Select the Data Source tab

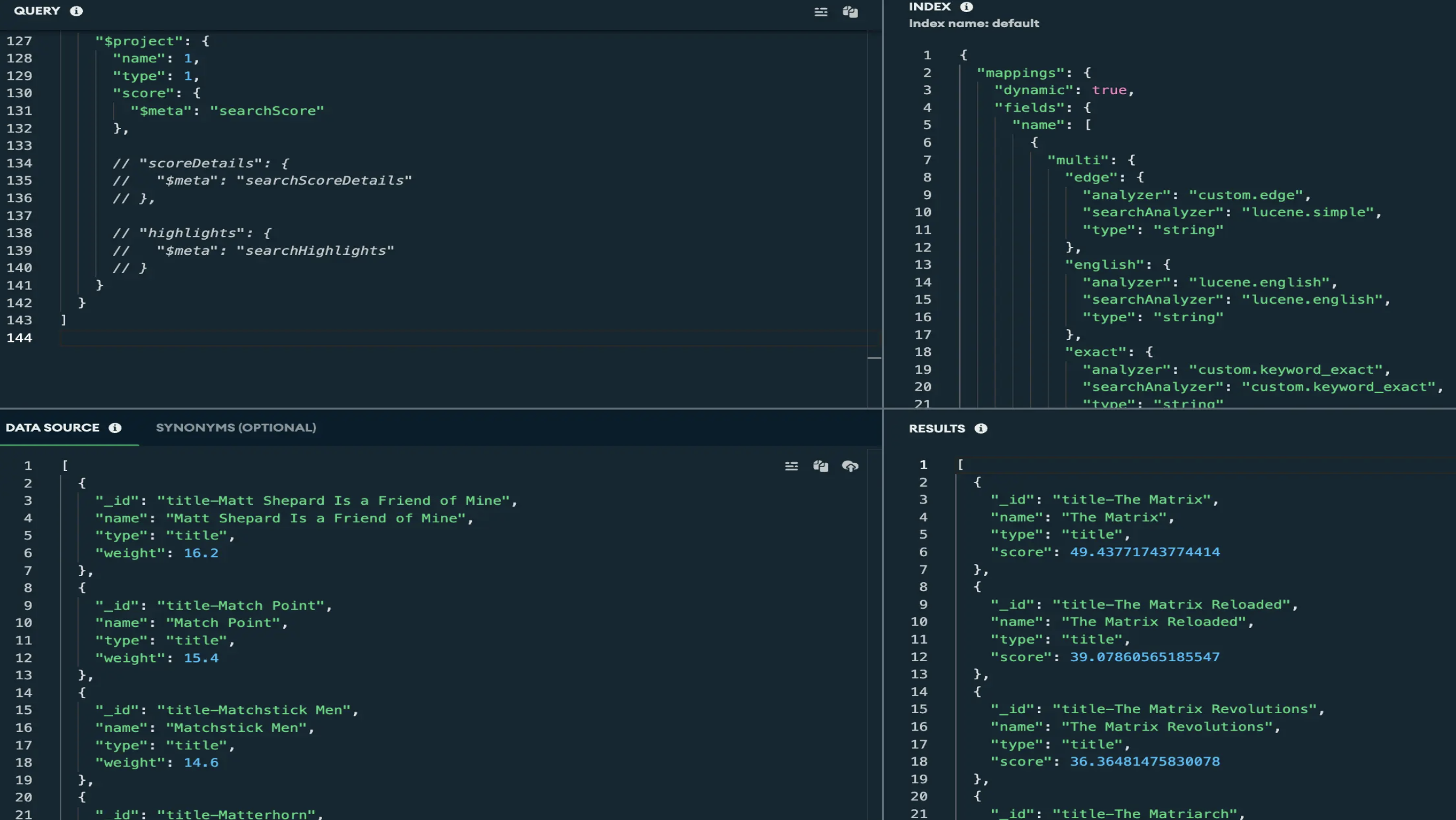pos(53,428)
